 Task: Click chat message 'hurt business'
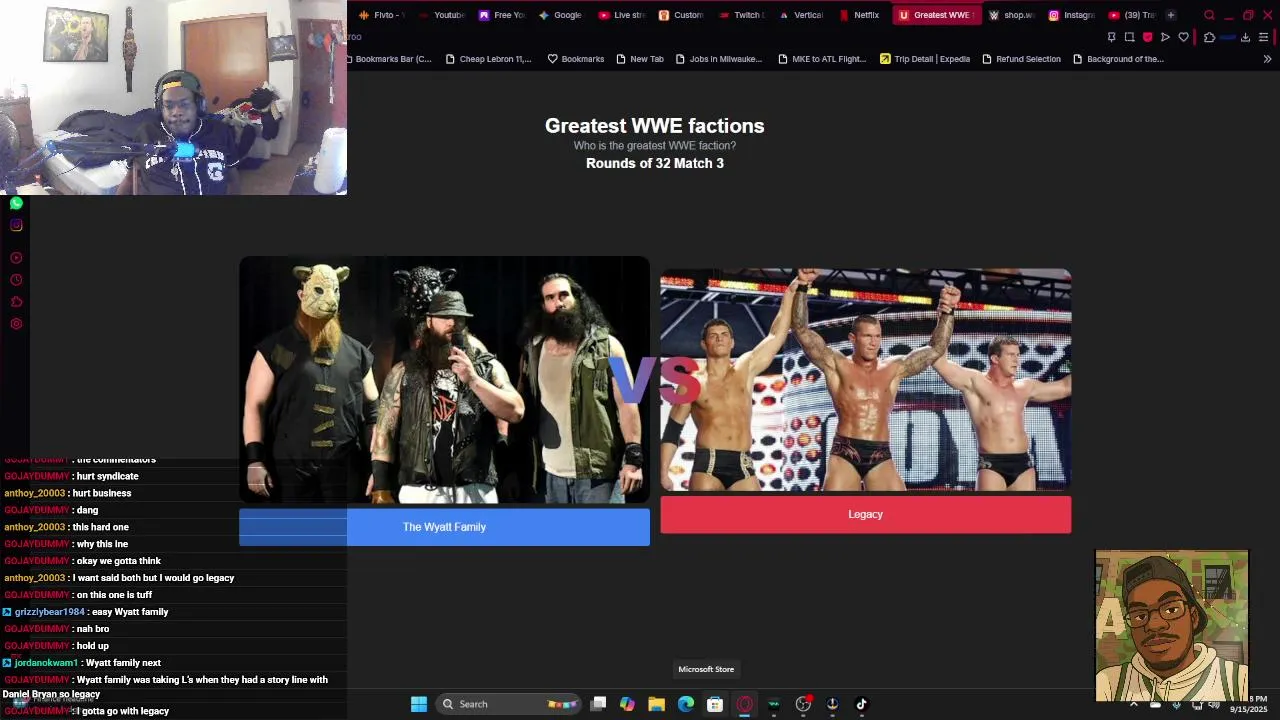[101, 493]
